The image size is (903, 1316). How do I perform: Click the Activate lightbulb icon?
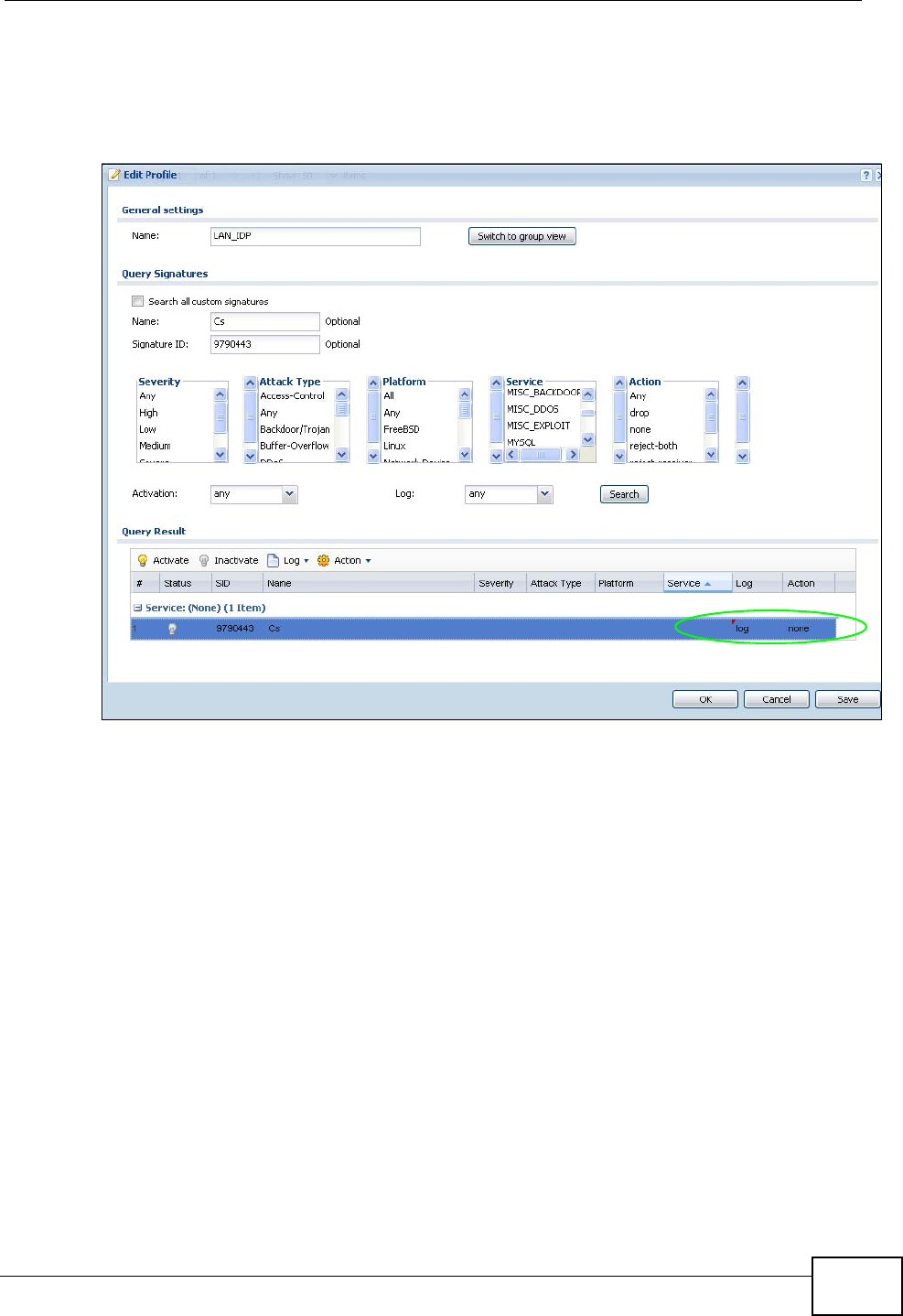coord(143,560)
